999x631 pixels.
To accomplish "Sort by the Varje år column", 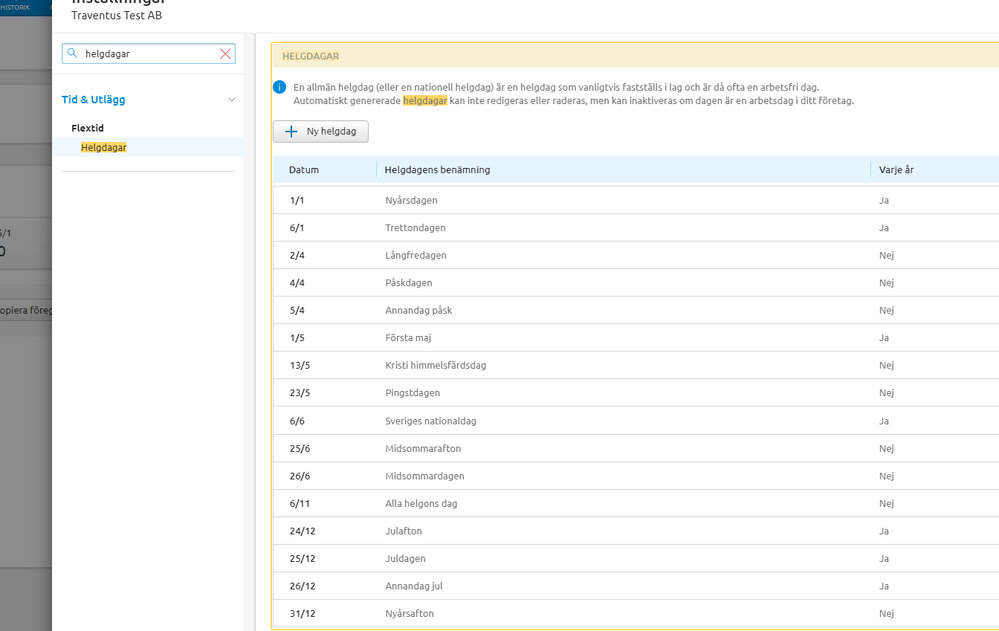I will point(896,170).
